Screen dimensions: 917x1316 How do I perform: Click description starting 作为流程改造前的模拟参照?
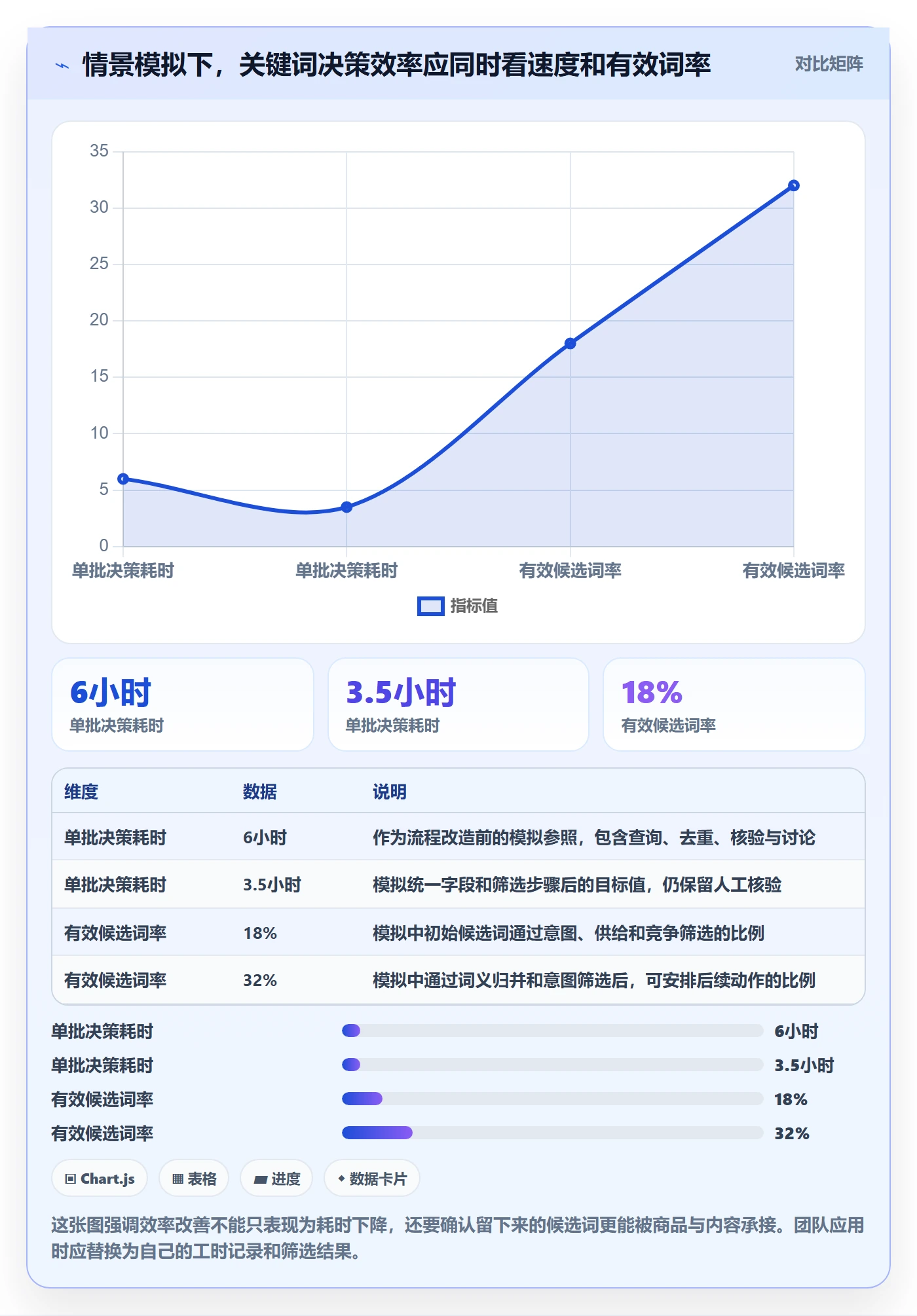[x=594, y=838]
